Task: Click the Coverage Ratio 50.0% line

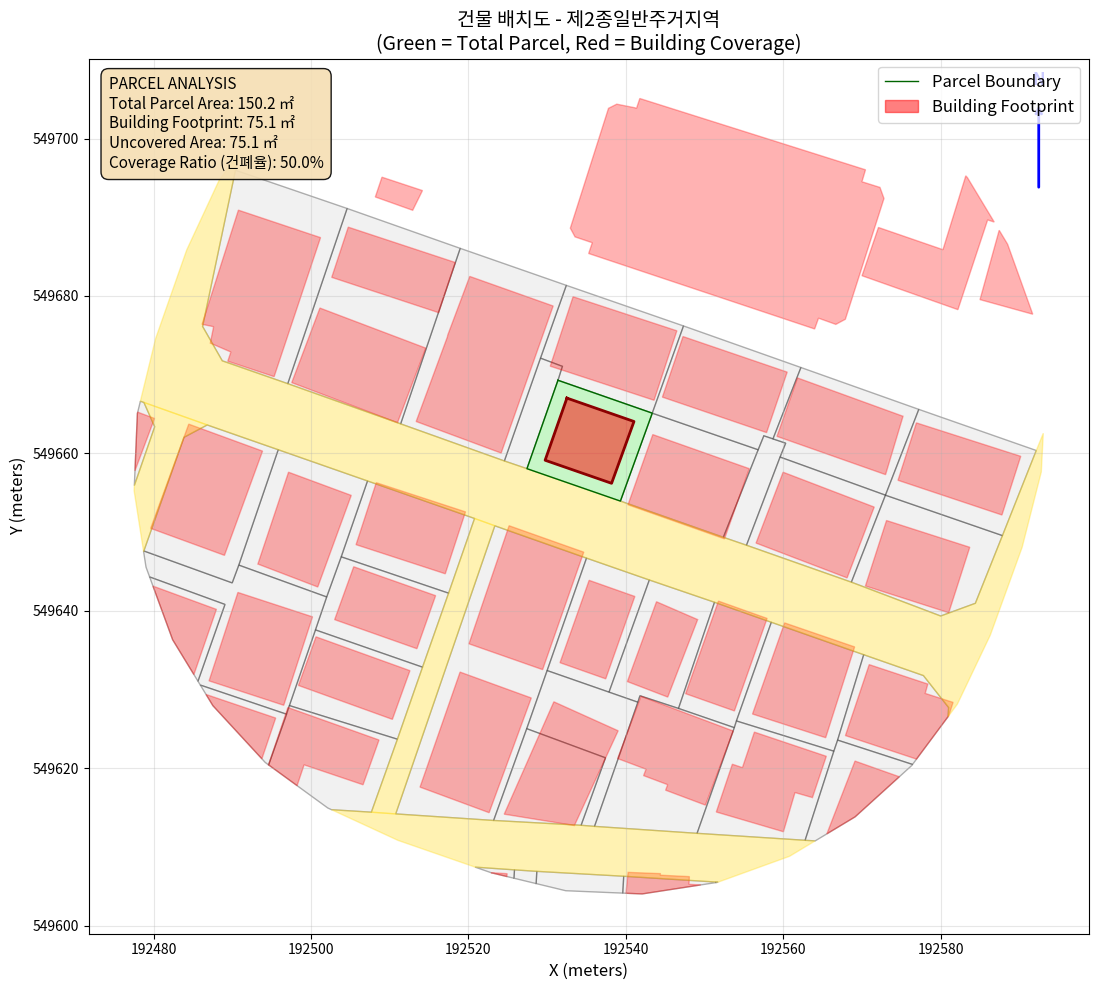Action: pyautogui.click(x=216, y=161)
